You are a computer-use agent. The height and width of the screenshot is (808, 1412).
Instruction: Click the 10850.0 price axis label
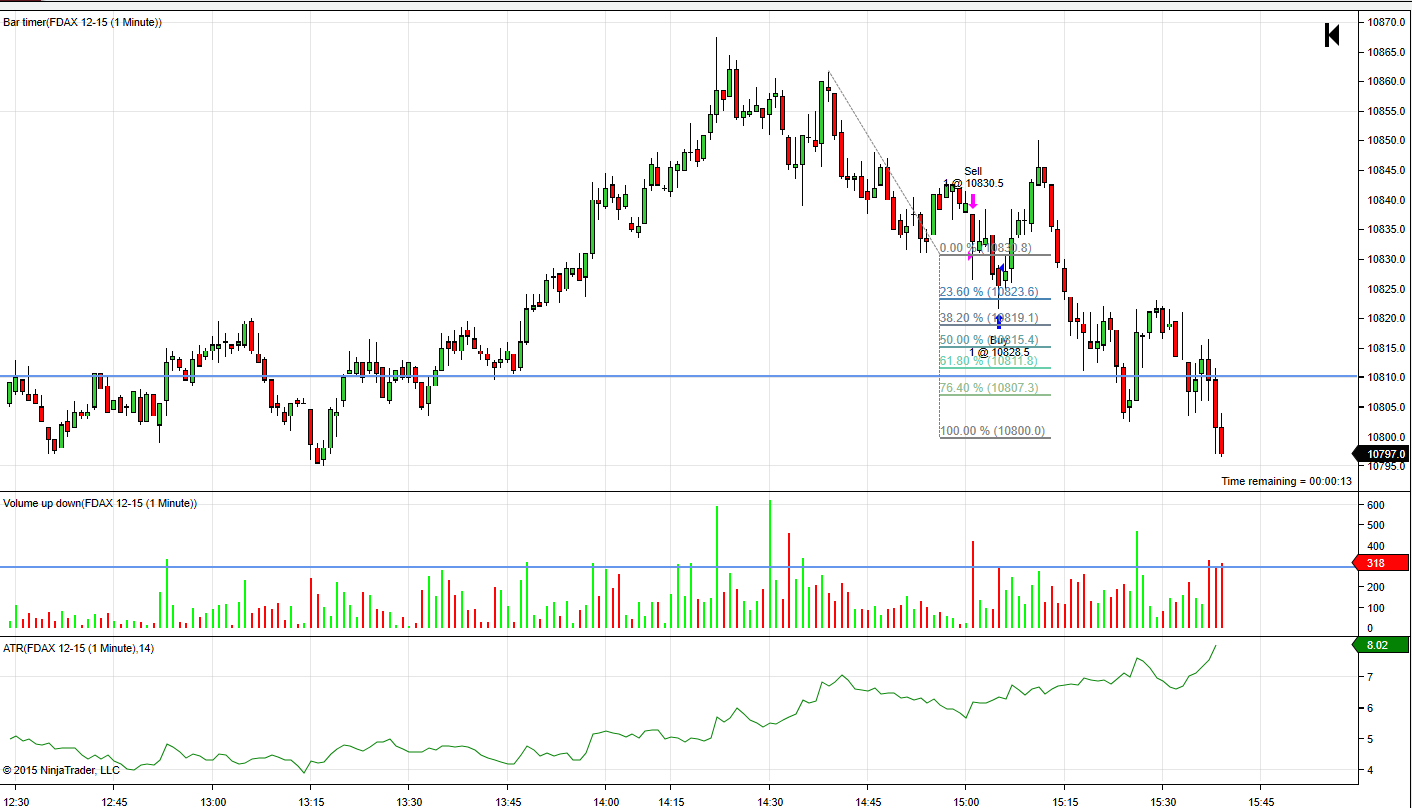click(1387, 141)
